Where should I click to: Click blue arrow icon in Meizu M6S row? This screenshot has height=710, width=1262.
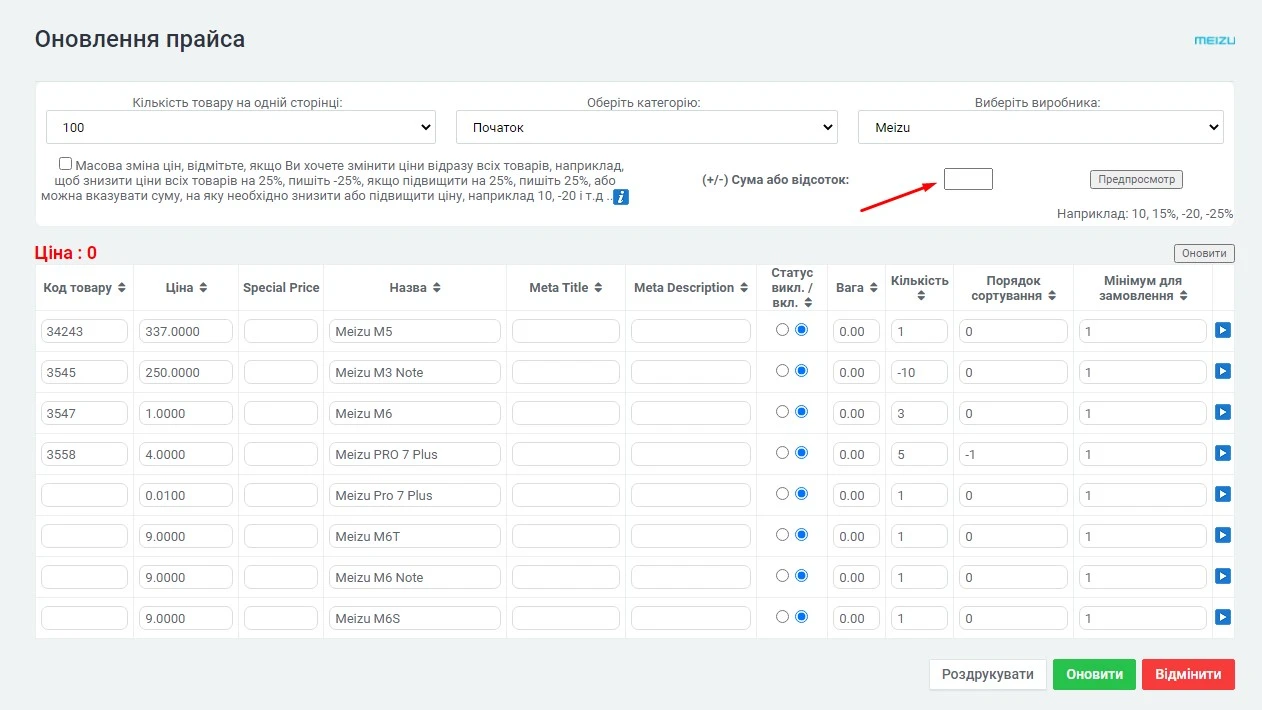(1222, 617)
